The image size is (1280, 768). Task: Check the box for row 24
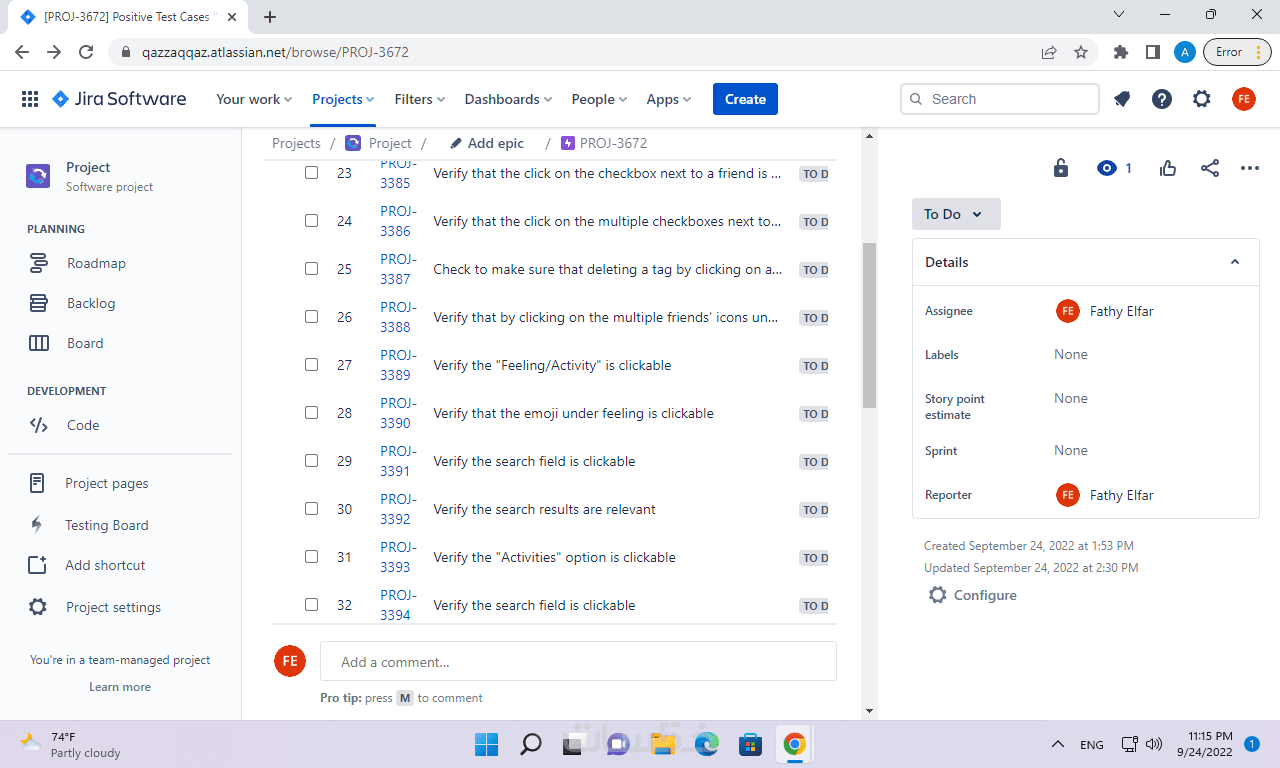click(x=311, y=221)
